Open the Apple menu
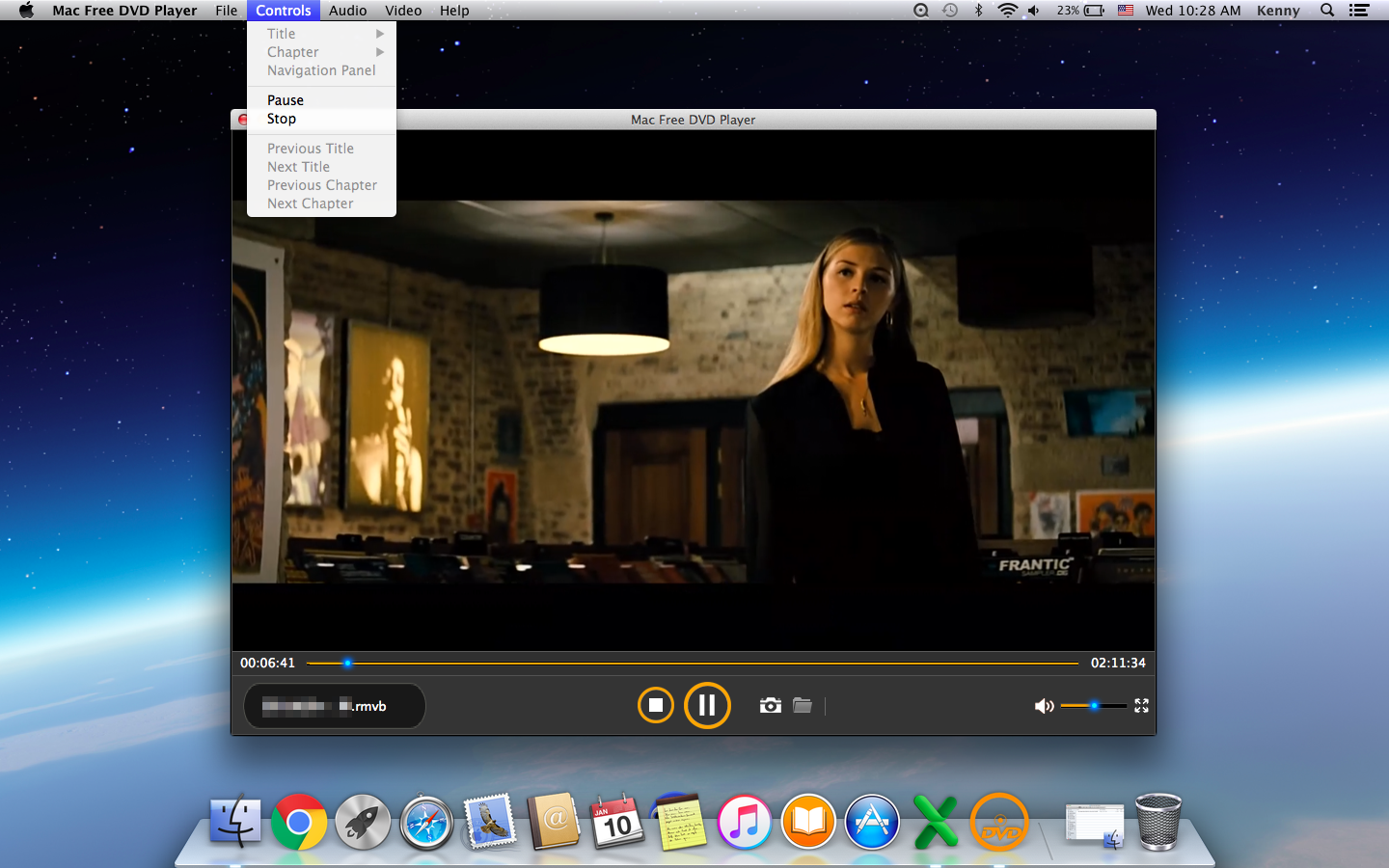1389x868 pixels. click(x=26, y=11)
